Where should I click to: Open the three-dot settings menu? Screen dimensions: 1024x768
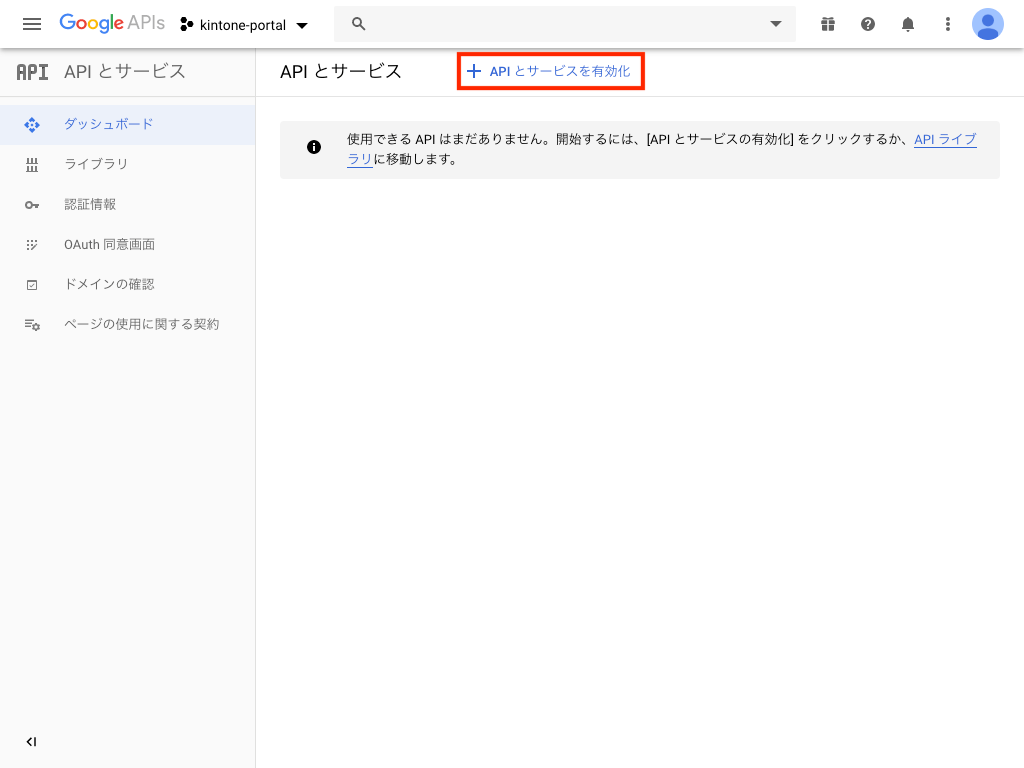click(947, 24)
